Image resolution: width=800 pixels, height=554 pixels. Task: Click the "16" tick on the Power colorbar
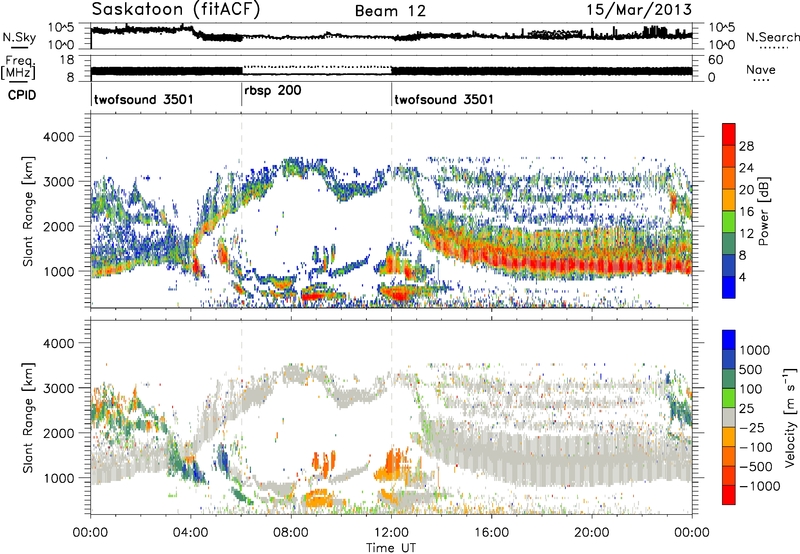746,211
